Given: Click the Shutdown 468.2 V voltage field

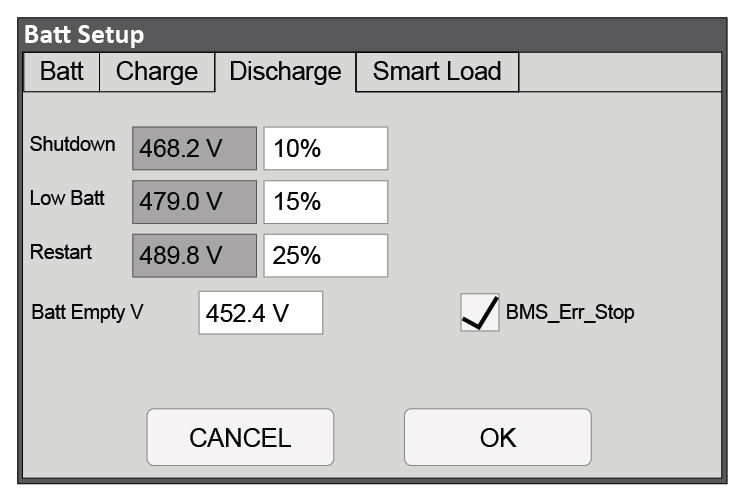Looking at the screenshot, I should (x=194, y=148).
